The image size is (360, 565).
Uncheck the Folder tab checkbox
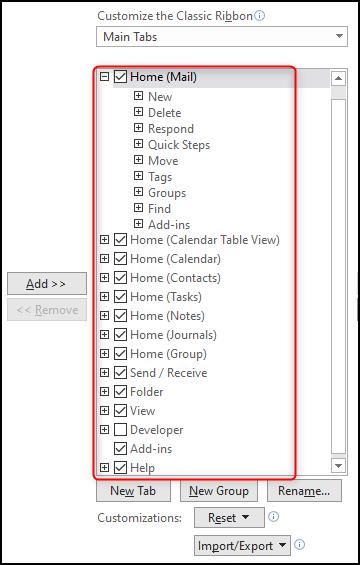[x=120, y=391]
